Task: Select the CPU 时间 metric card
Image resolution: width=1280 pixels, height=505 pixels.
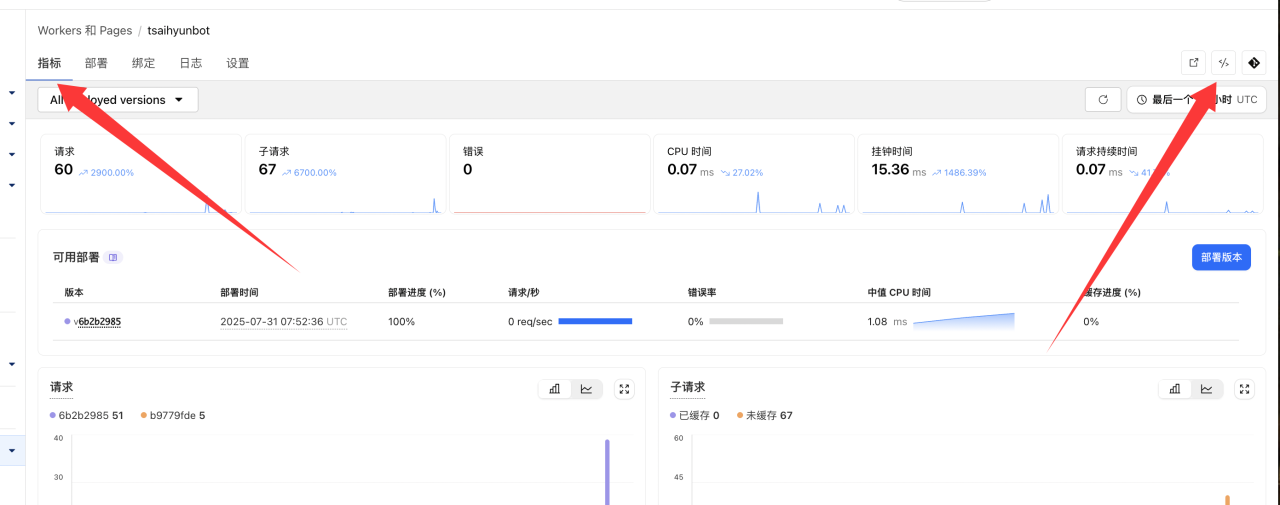Action: pos(753,173)
